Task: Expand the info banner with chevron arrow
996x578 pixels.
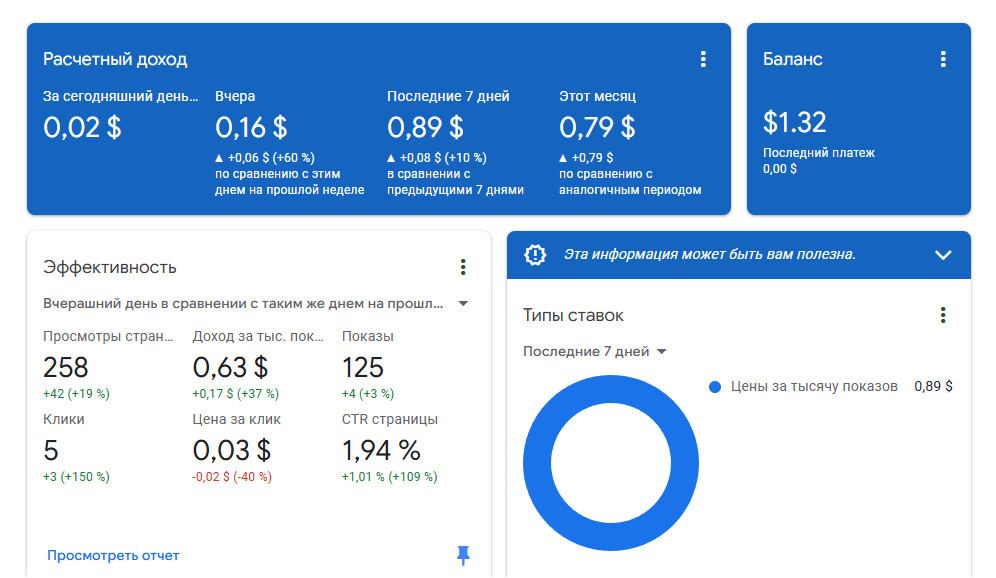Action: point(942,255)
